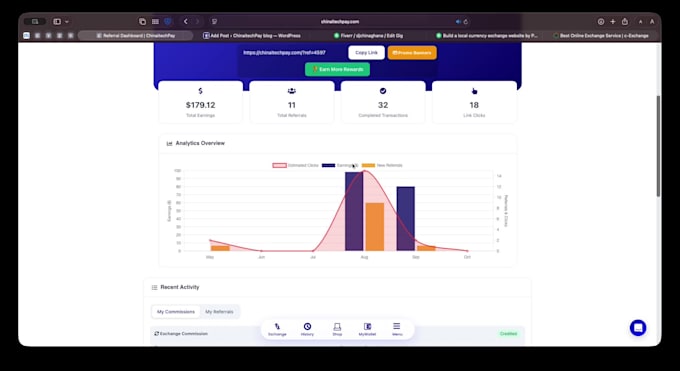Click the orange Promo Banners button
This screenshot has width=680, height=371.
412,53
